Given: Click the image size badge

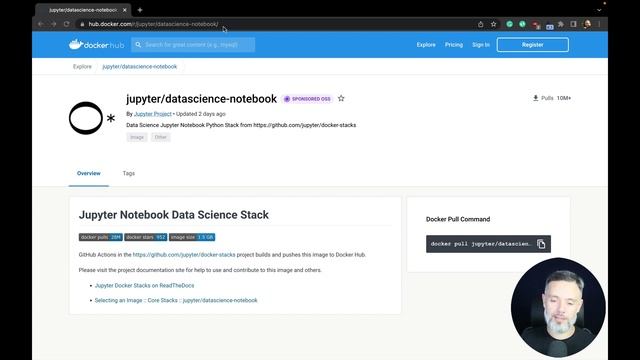Looking at the screenshot, I should click(x=192, y=237).
